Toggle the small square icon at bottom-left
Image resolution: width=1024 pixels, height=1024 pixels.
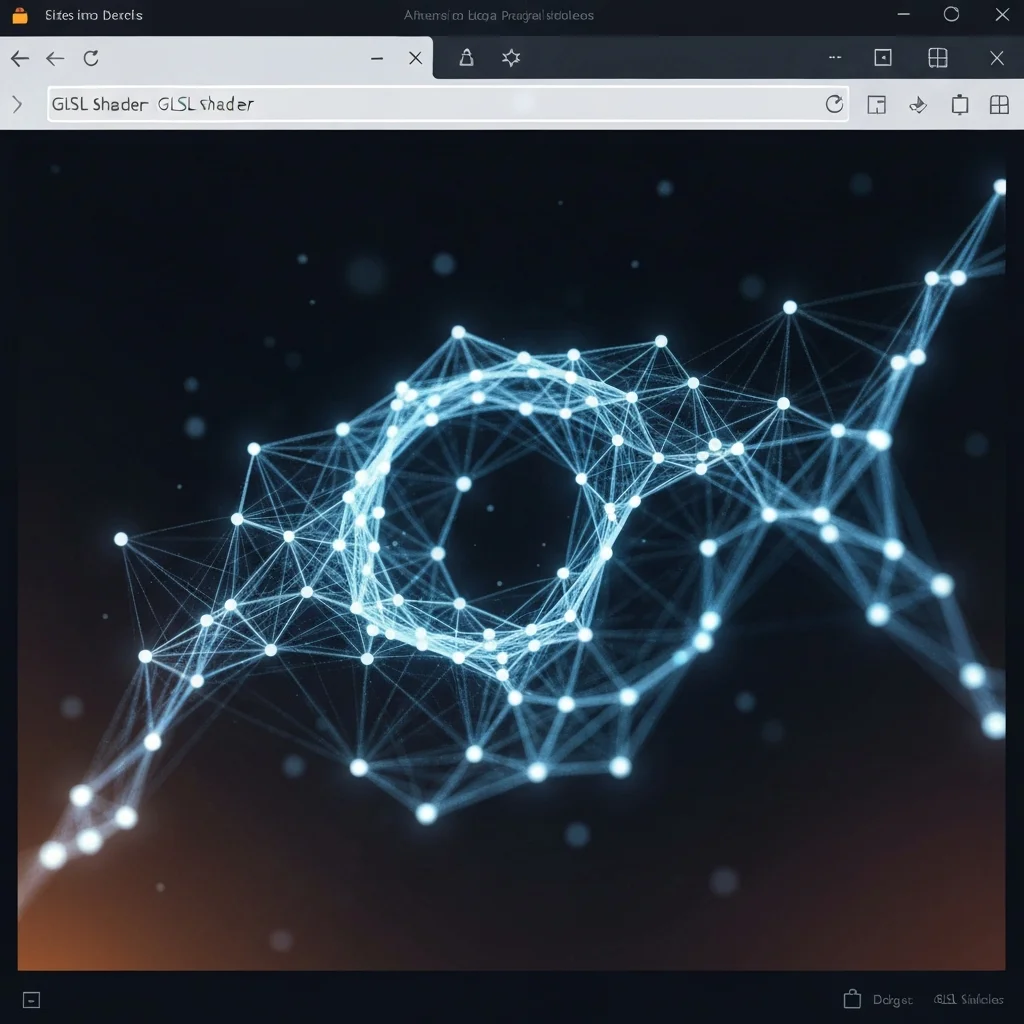[x=31, y=999]
